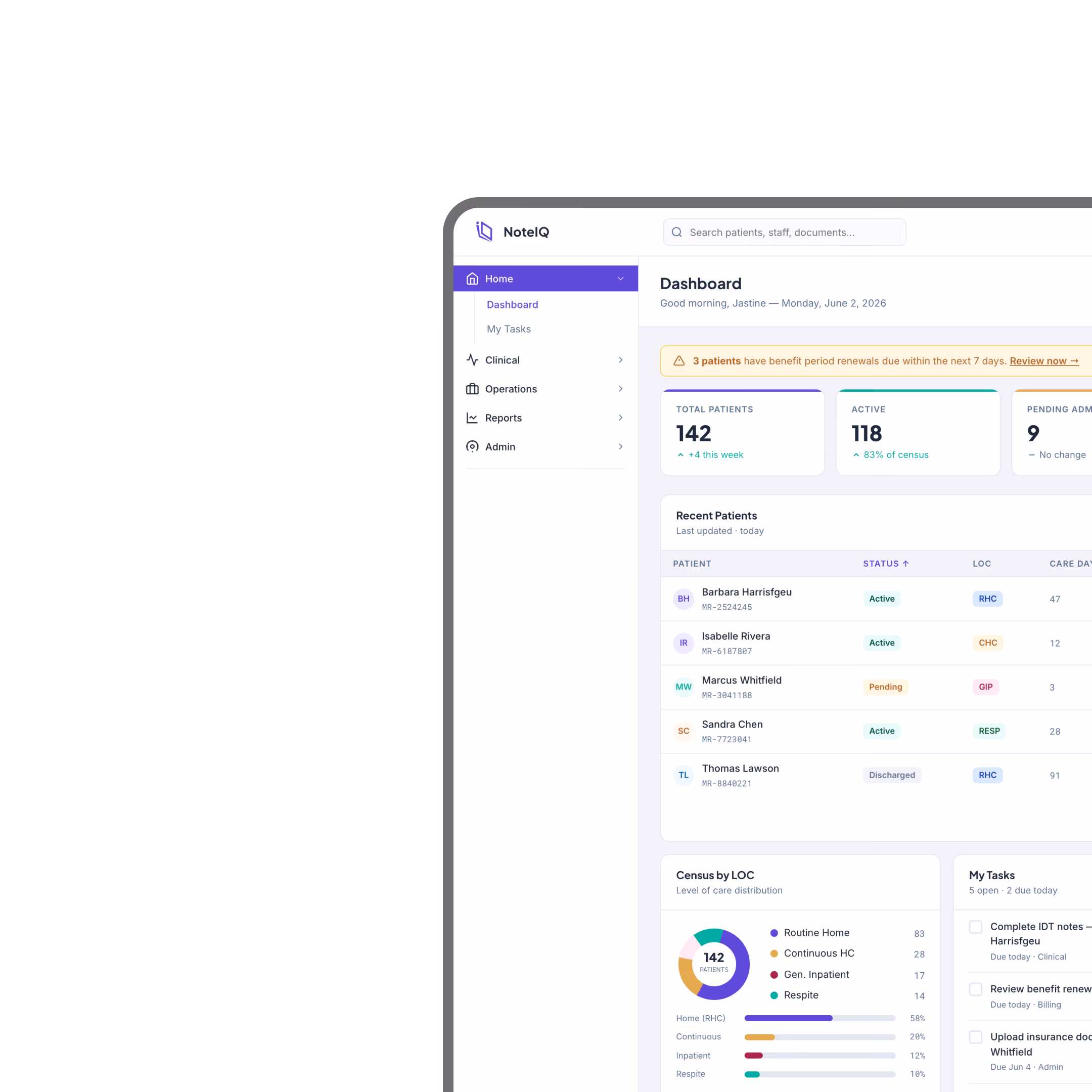Check the Upload insurance doc task
Image resolution: width=1092 pixels, height=1092 pixels.
(976, 1037)
